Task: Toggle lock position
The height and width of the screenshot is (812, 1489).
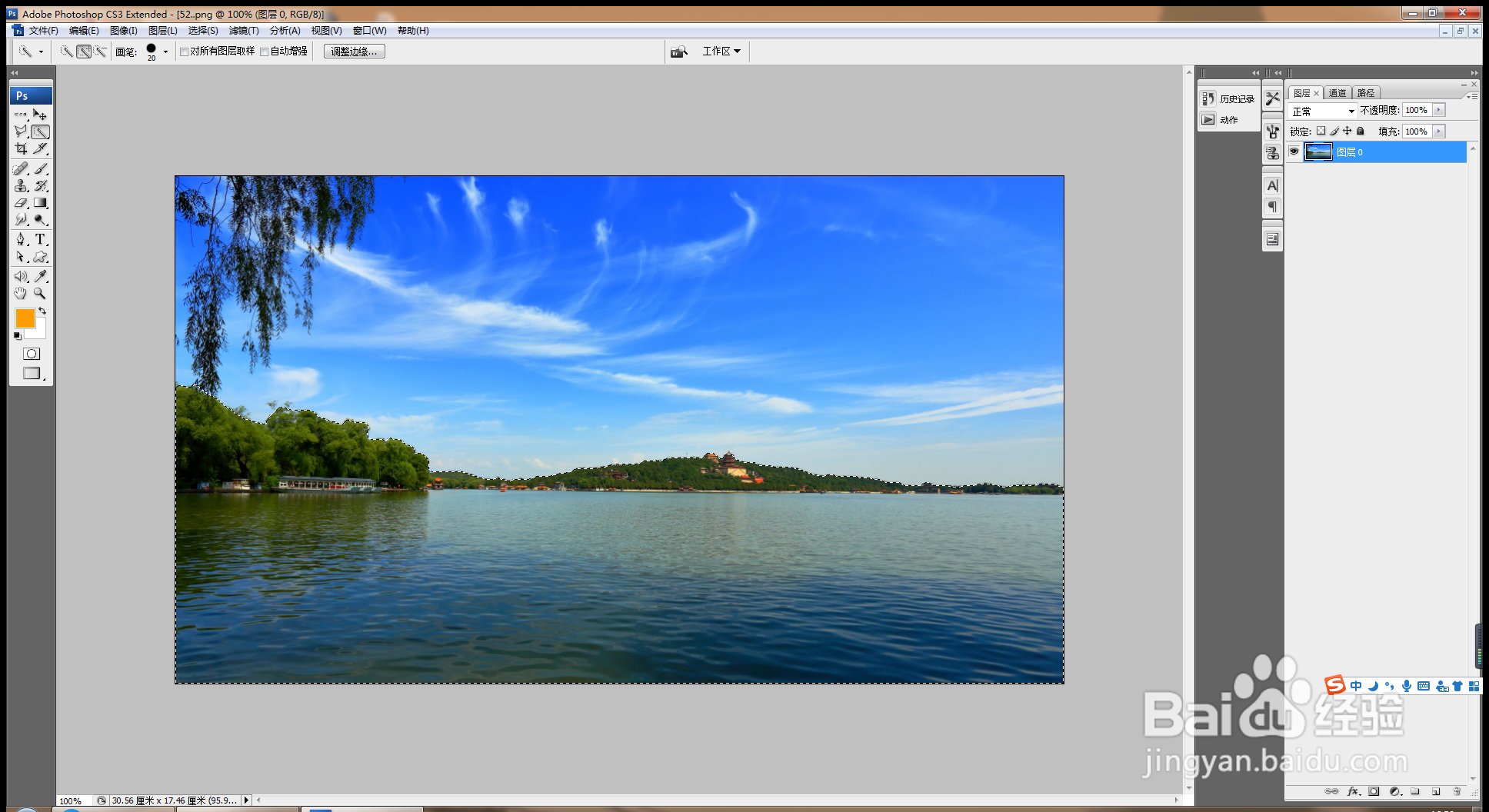Action: pyautogui.click(x=1347, y=131)
